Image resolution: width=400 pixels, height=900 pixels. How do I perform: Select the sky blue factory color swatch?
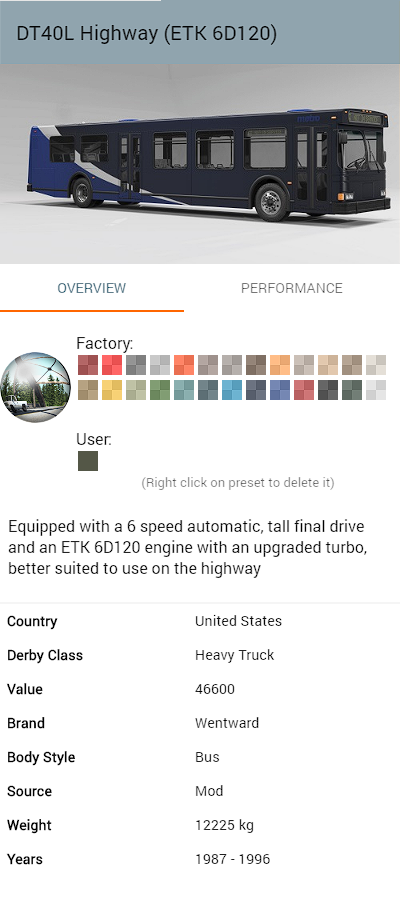(x=232, y=390)
